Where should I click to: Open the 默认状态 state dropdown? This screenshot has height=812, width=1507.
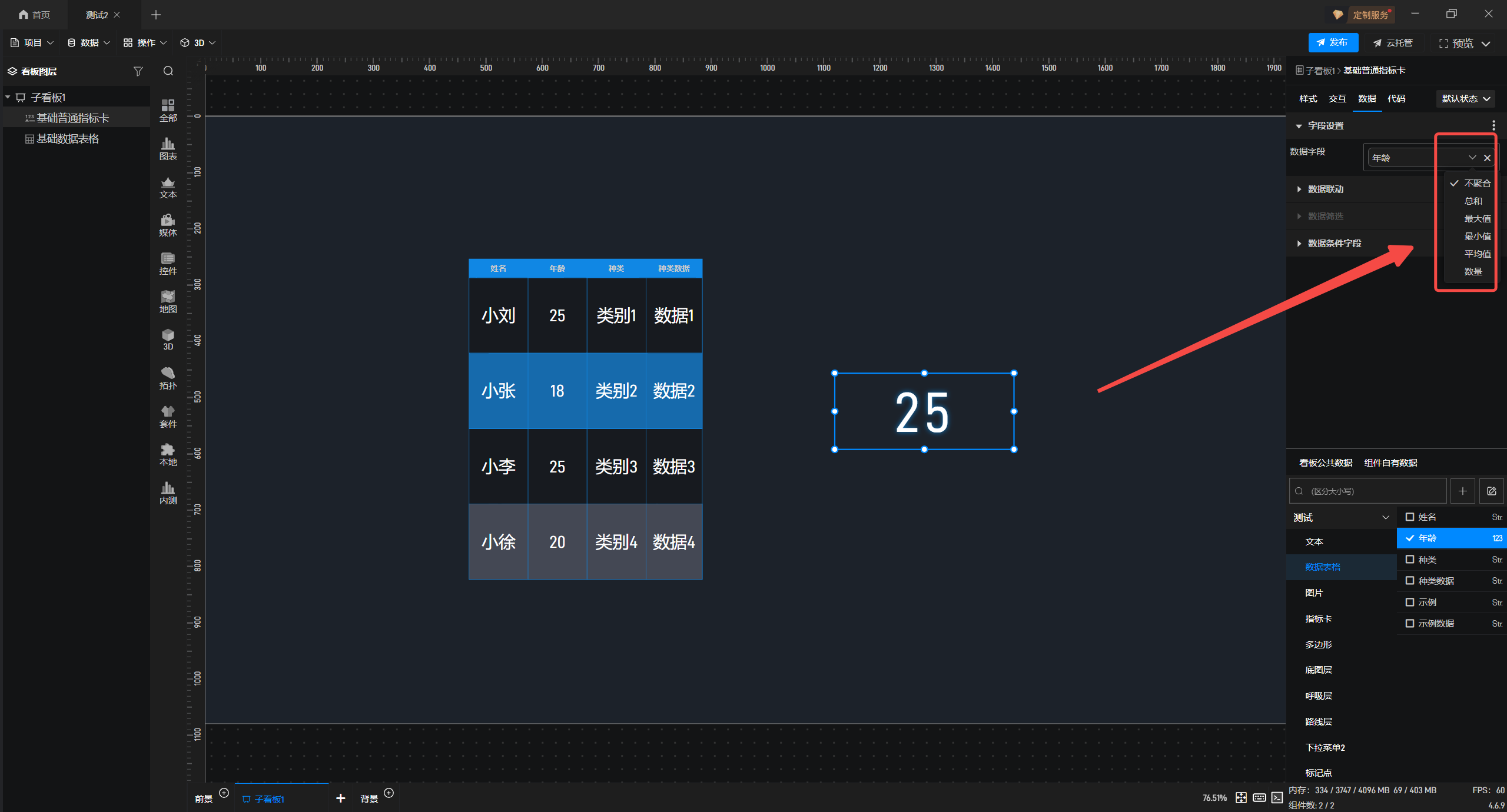click(1465, 98)
